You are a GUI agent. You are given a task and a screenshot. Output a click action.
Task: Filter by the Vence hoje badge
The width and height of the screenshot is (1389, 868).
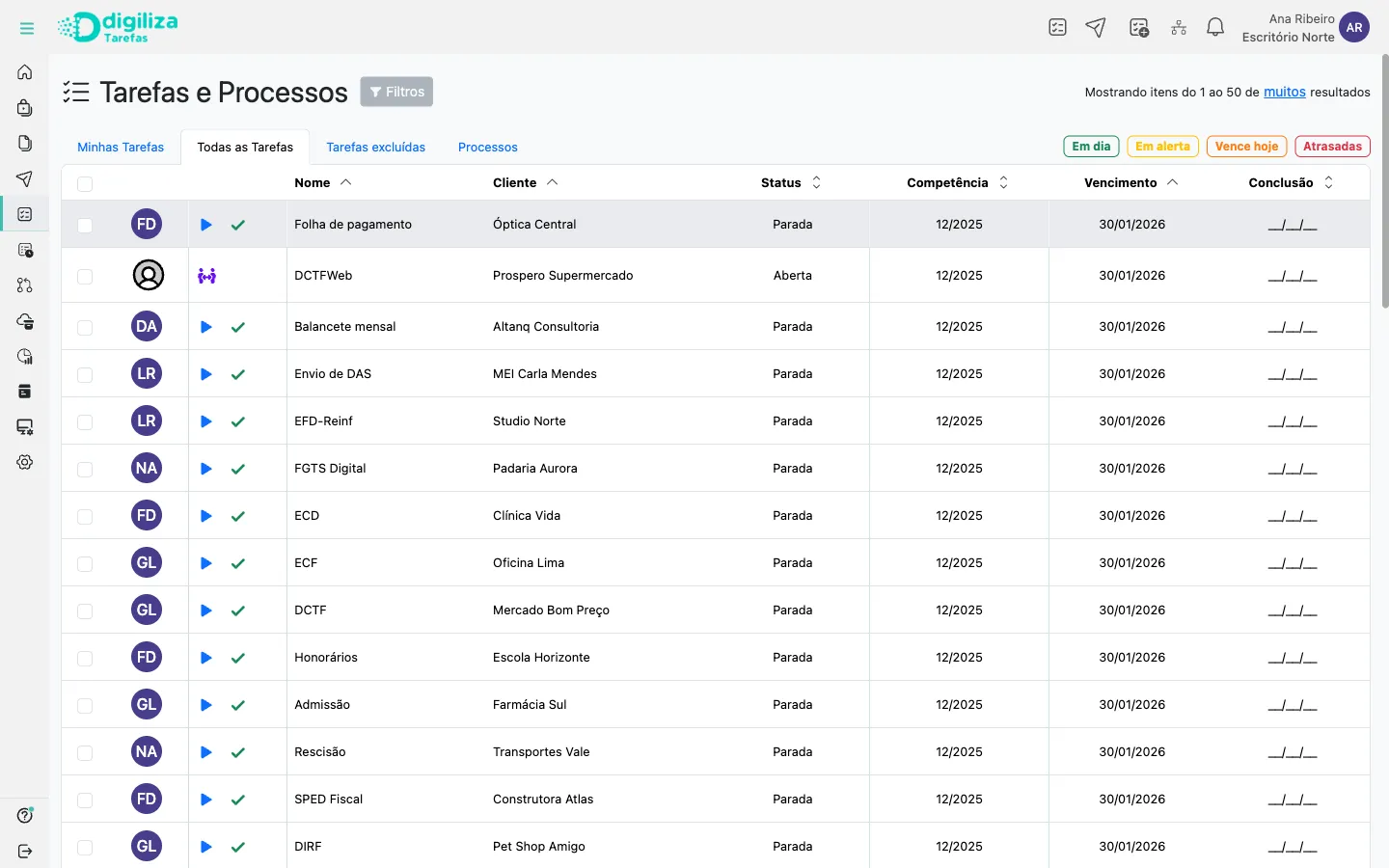click(1246, 147)
